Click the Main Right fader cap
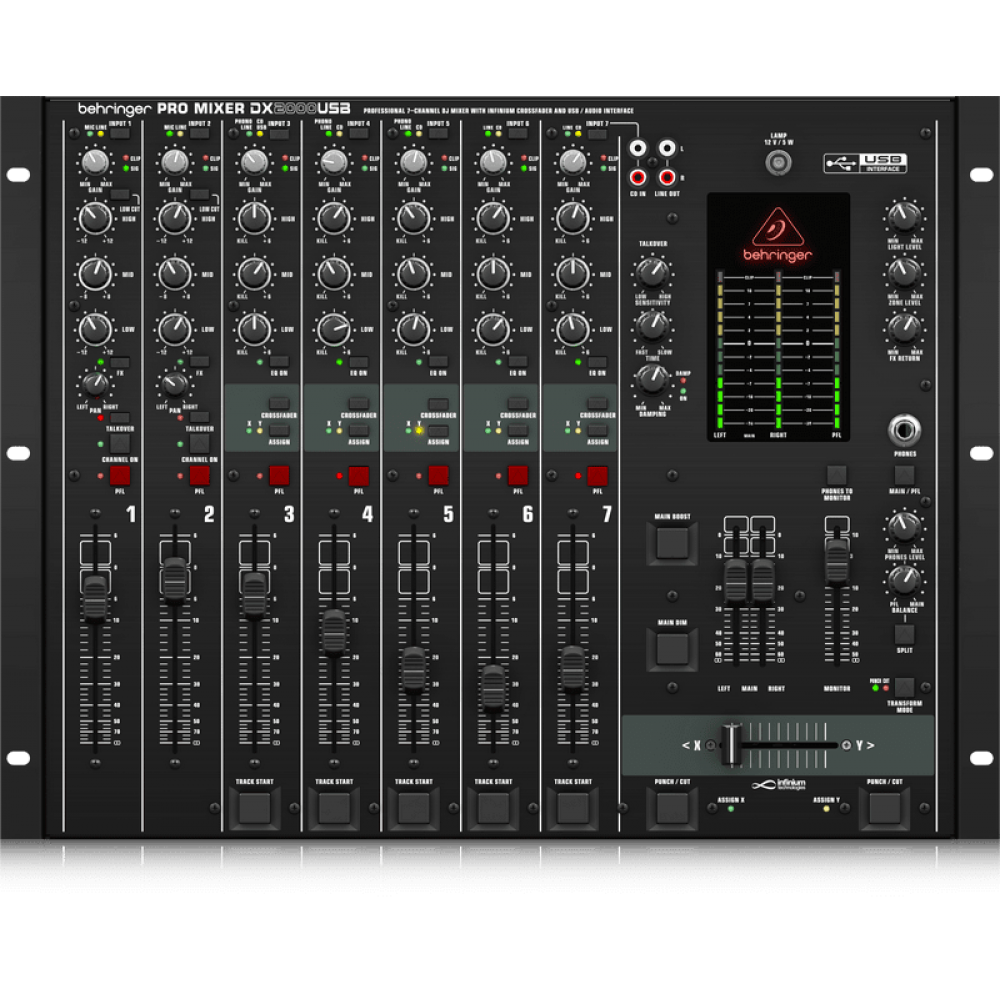Screen dimensions: 1000x1000 coord(763,580)
